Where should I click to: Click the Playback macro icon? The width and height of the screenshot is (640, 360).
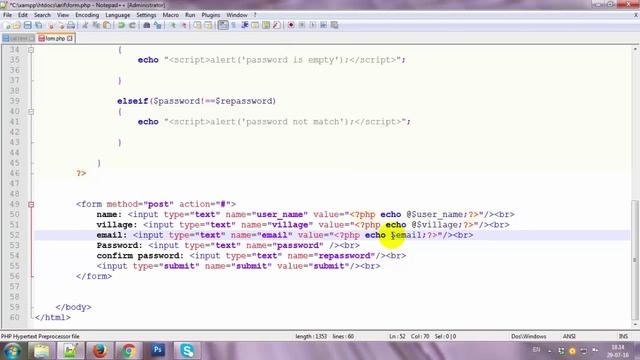[x=313, y=25]
